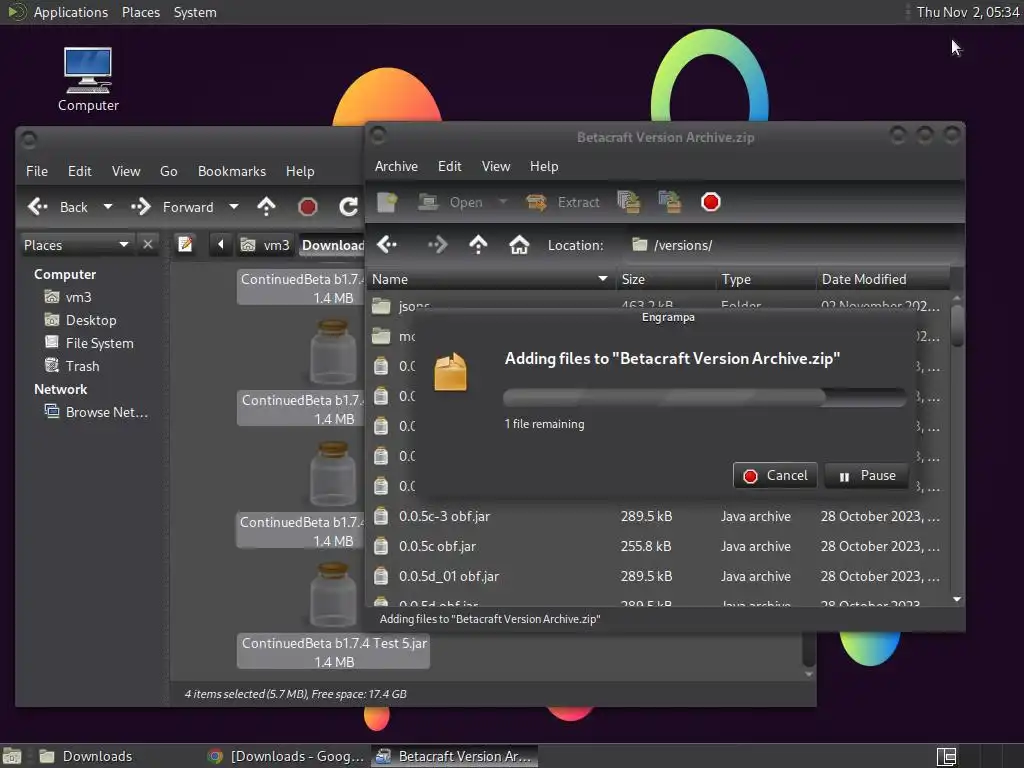
Task: Click the Add Files toolbar icon
Action: (x=628, y=202)
